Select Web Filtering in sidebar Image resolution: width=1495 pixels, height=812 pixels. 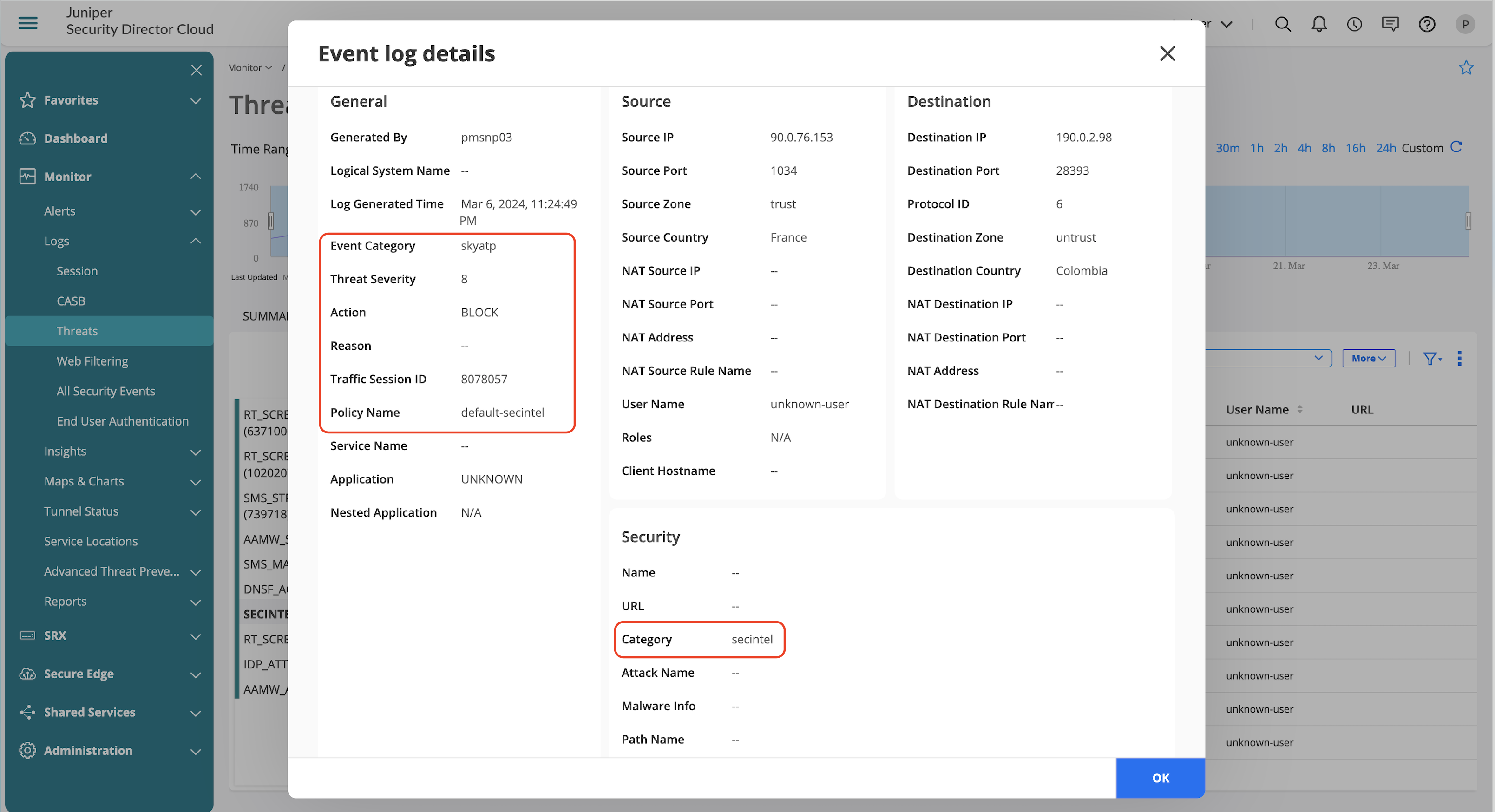click(92, 361)
